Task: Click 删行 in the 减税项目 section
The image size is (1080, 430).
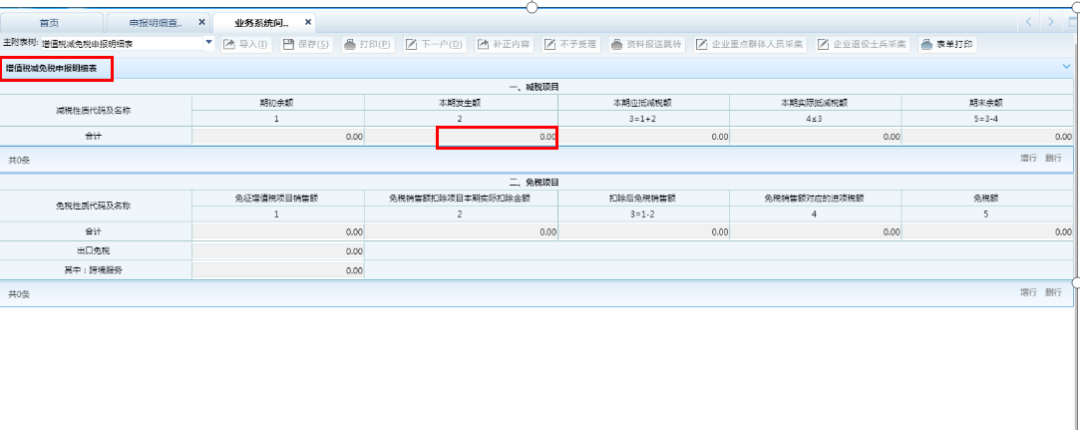Action: point(1053,158)
